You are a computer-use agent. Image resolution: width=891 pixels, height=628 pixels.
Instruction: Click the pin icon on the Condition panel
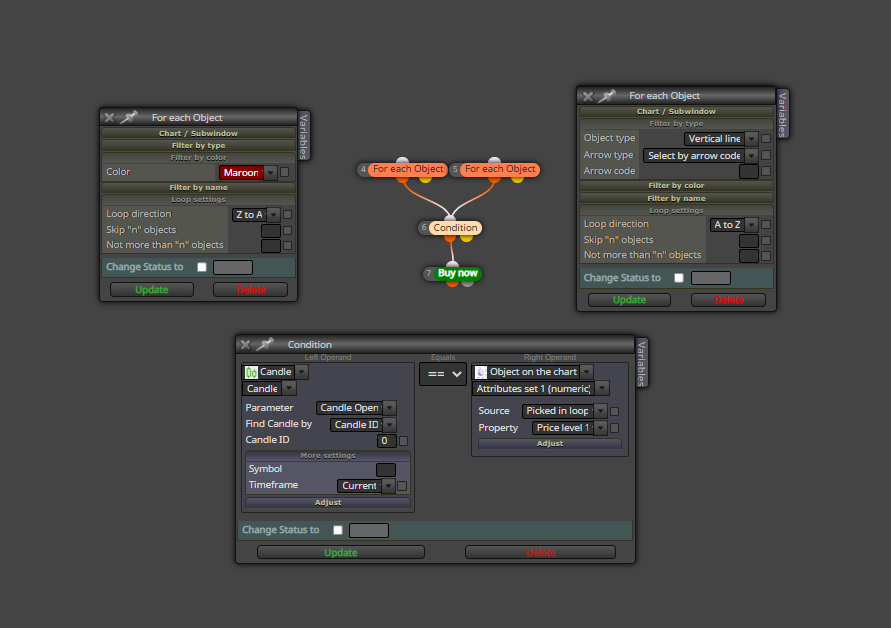click(x=265, y=344)
